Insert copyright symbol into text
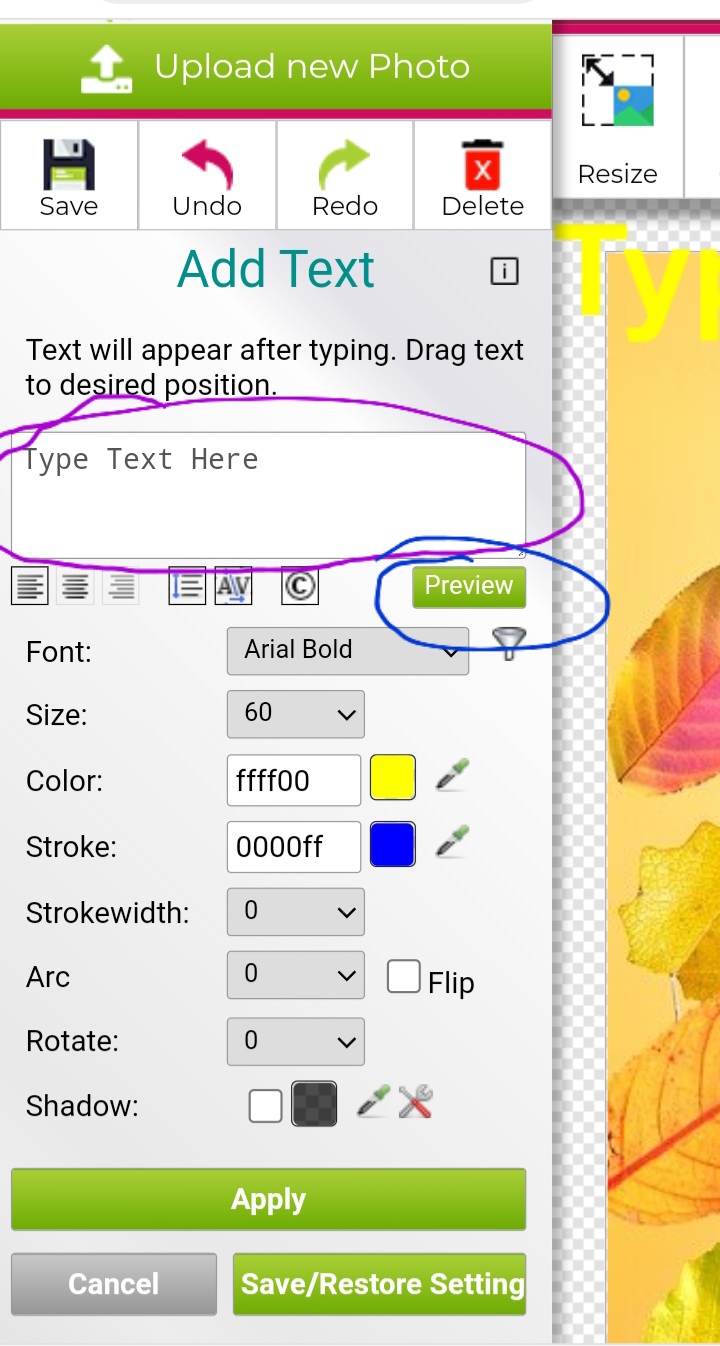The image size is (720, 1346). click(x=299, y=586)
